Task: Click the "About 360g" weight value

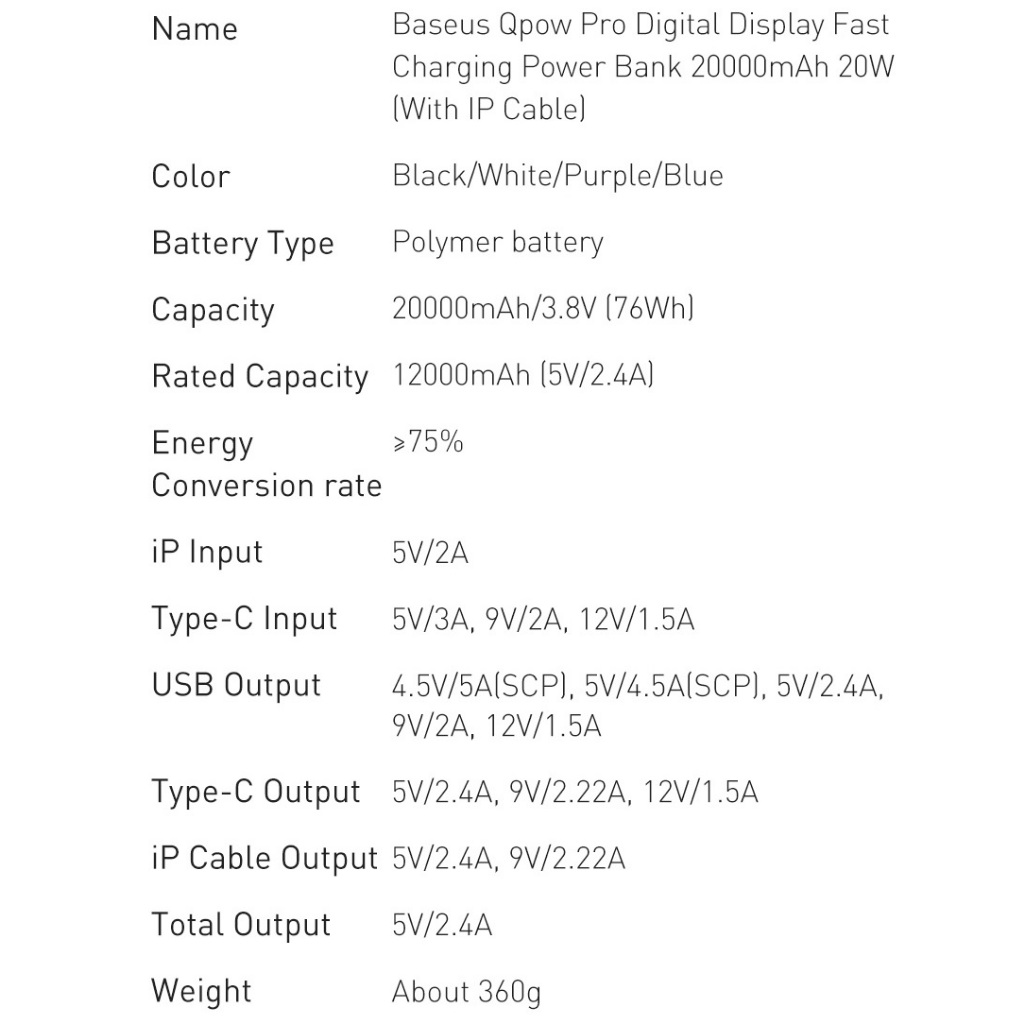Action: tap(466, 992)
